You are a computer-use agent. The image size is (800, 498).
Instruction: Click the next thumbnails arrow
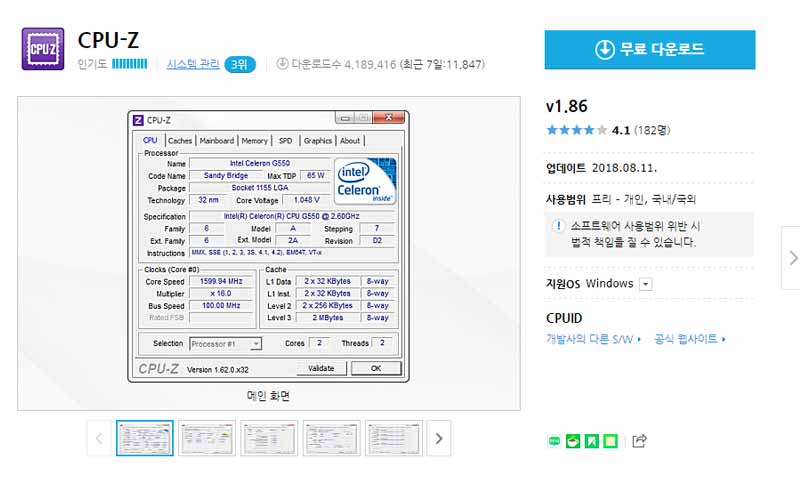click(x=439, y=438)
